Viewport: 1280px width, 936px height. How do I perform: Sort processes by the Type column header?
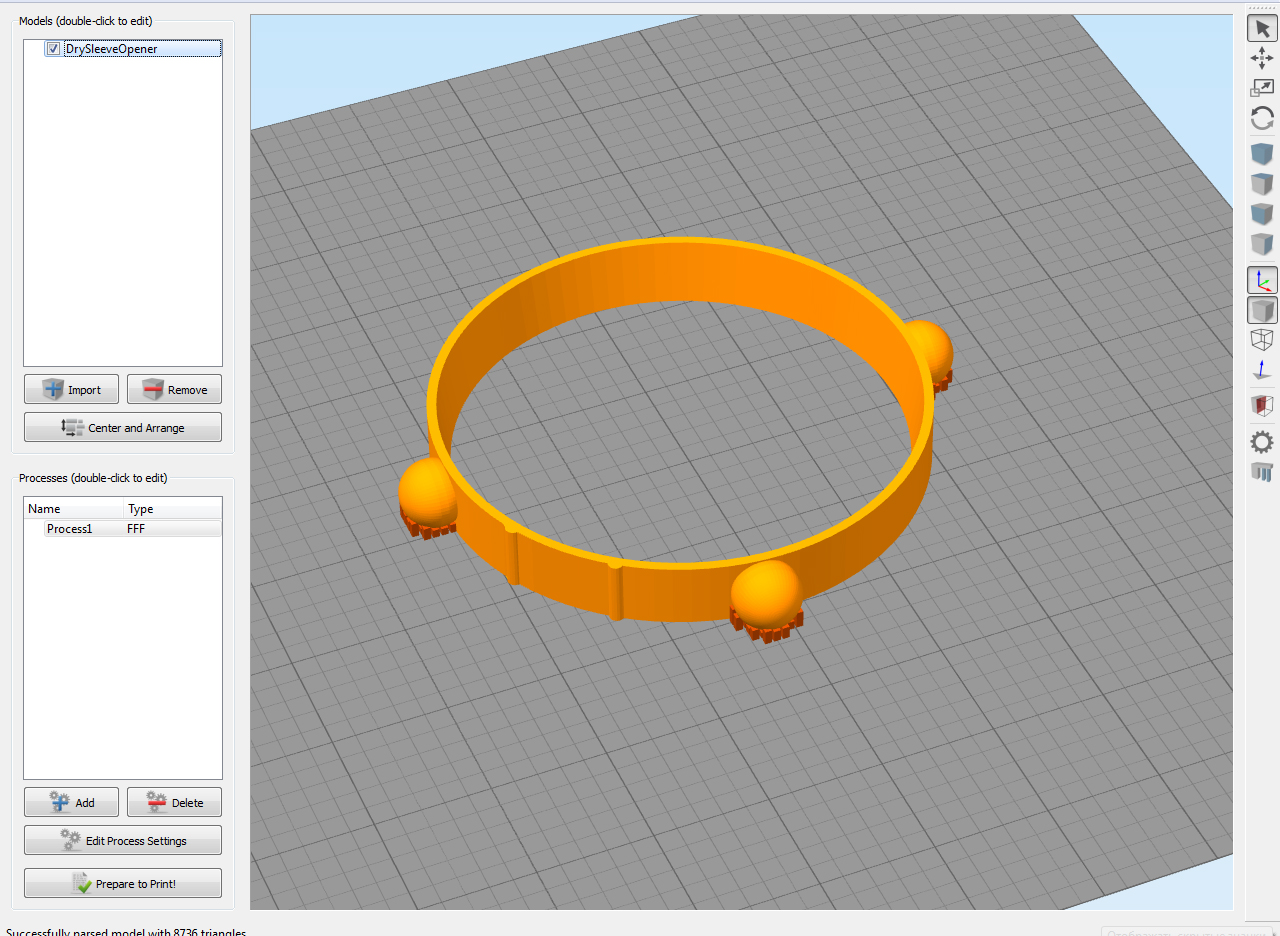tap(172, 509)
